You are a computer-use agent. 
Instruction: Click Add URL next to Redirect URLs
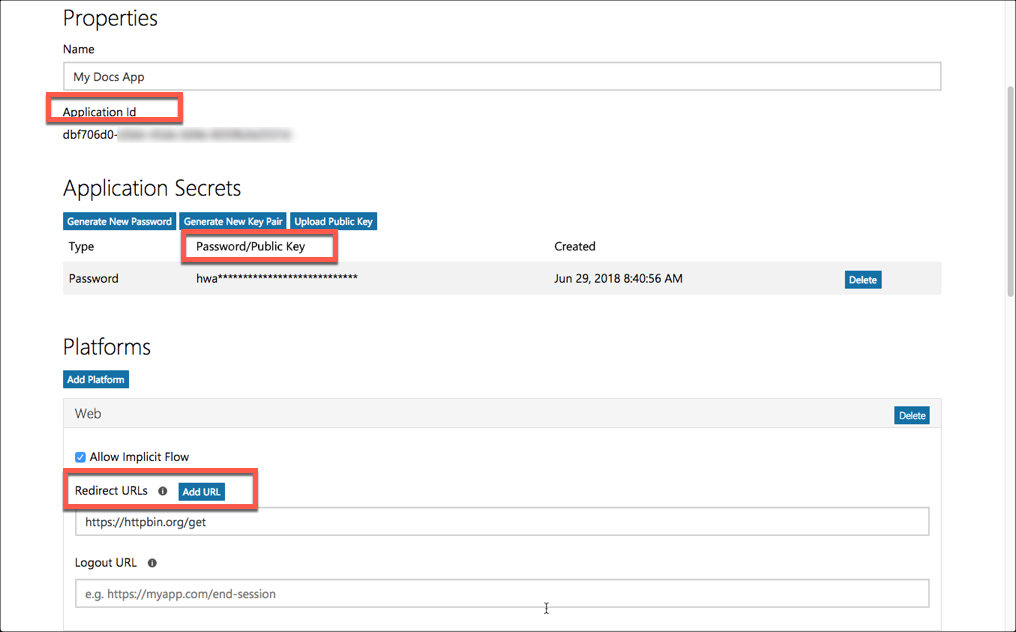(201, 491)
